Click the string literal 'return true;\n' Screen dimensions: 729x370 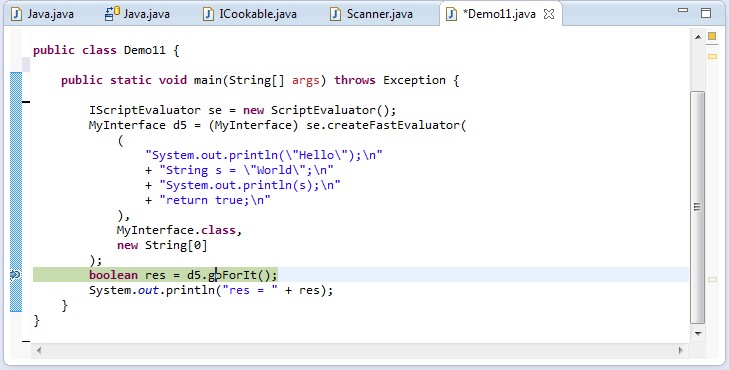pyautogui.click(x=215, y=200)
